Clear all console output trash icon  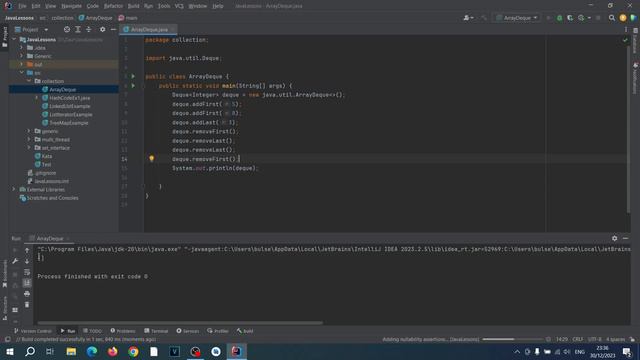pyautogui.click(x=27, y=304)
